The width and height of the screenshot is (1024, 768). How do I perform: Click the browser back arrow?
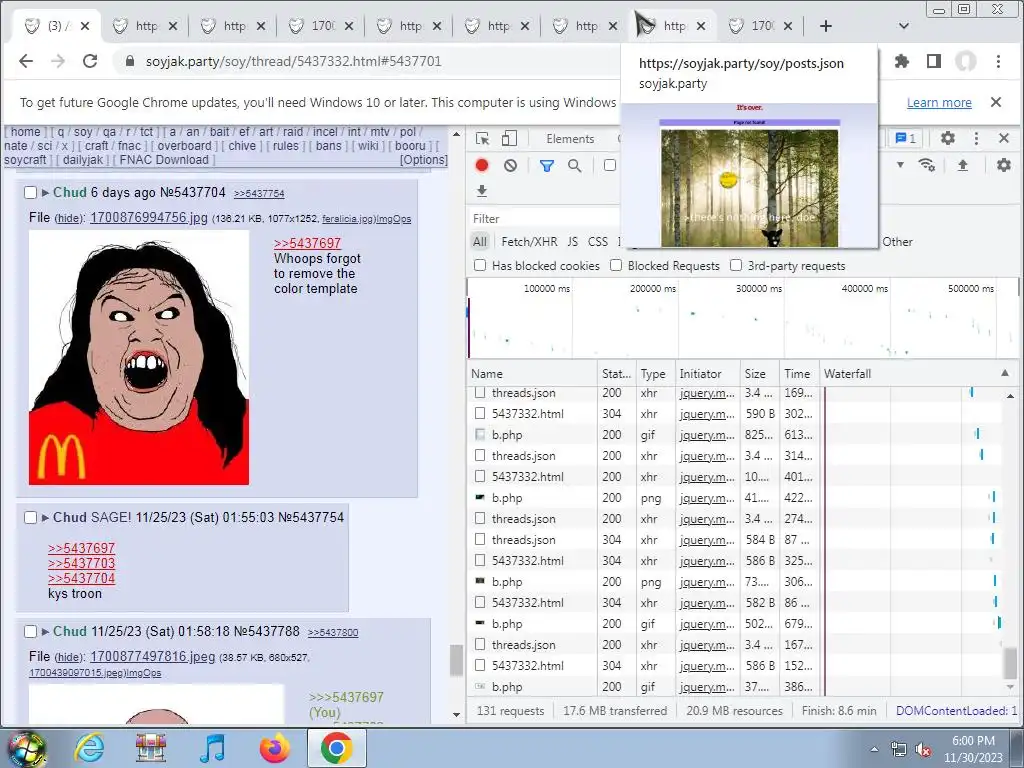tap(25, 61)
